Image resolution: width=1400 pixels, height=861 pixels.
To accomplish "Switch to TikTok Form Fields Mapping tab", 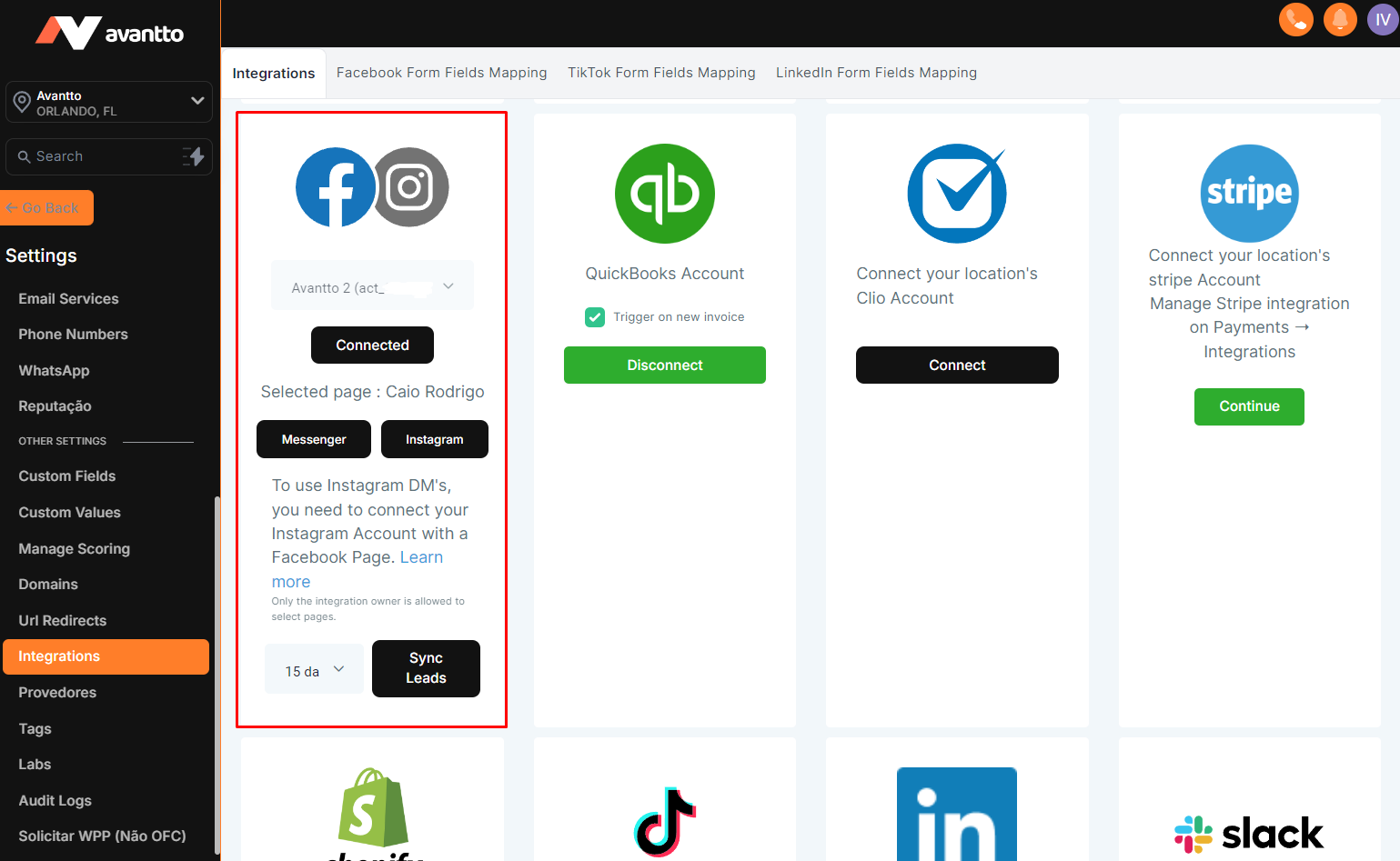I will [661, 73].
